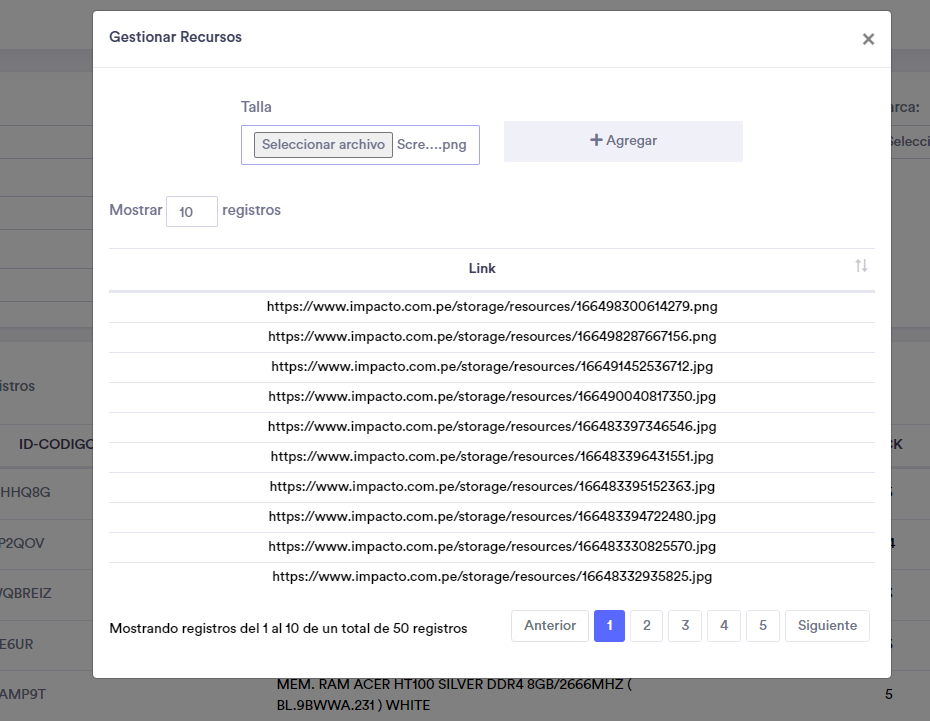Image resolution: width=930 pixels, height=721 pixels.
Task: Select resource link ending 166498287667156.png
Action: coord(492,337)
